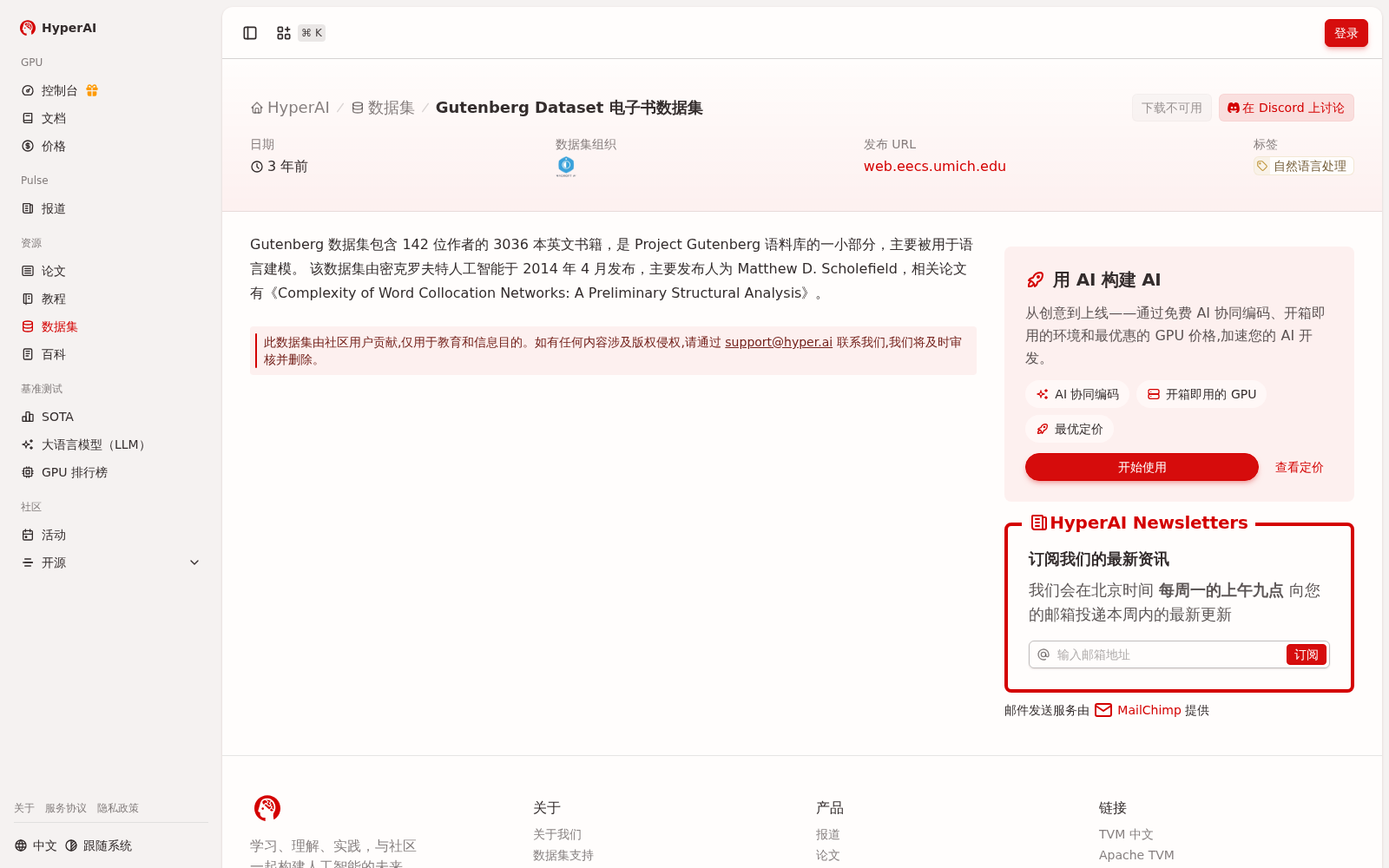Open 文档 in the sidebar

(x=111, y=118)
